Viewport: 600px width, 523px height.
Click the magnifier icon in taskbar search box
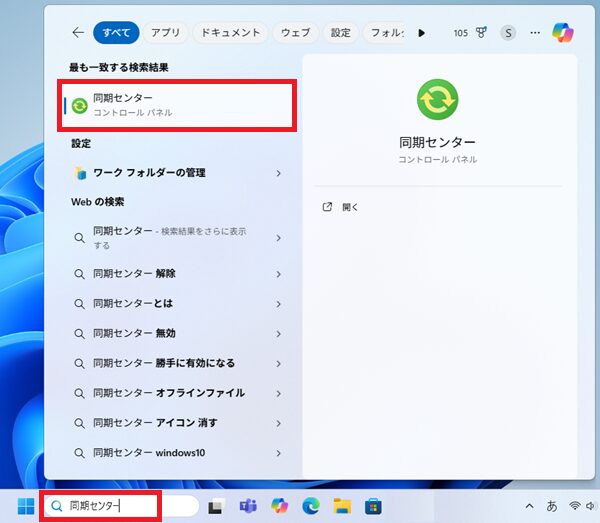57,506
